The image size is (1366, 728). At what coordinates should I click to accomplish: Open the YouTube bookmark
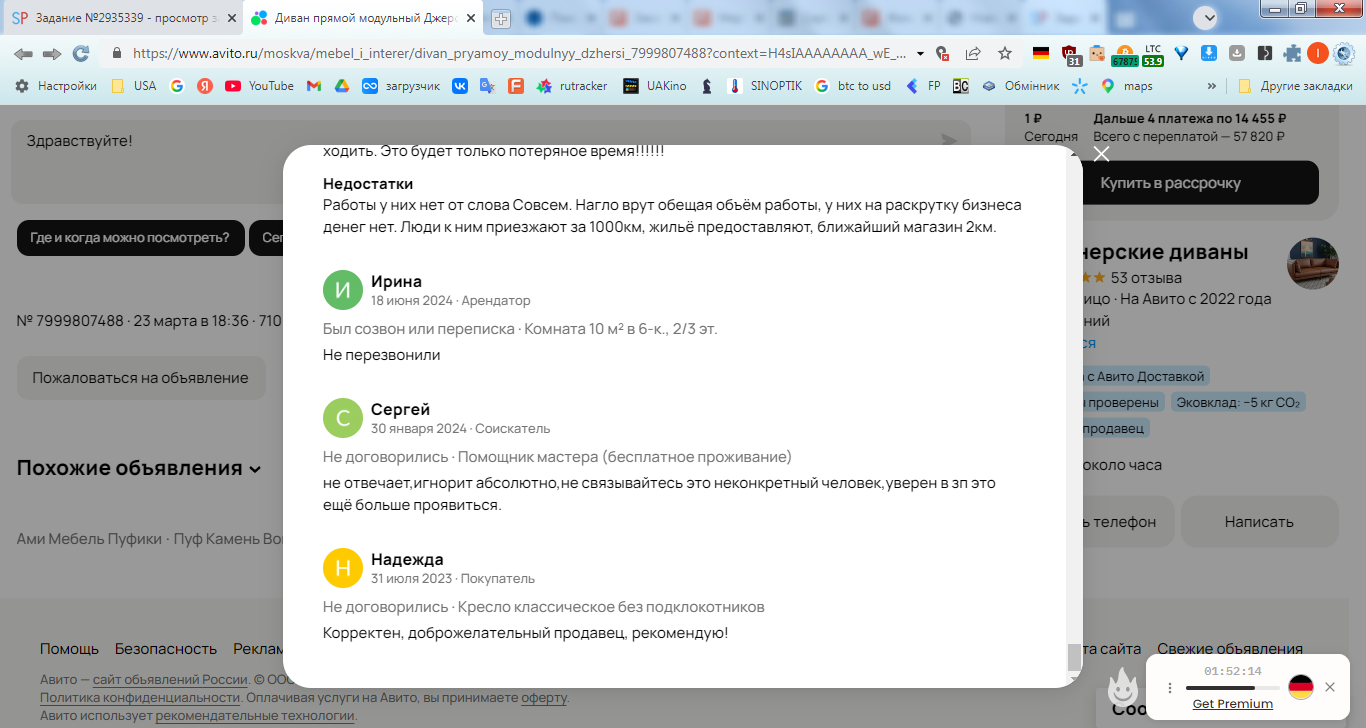click(x=259, y=86)
